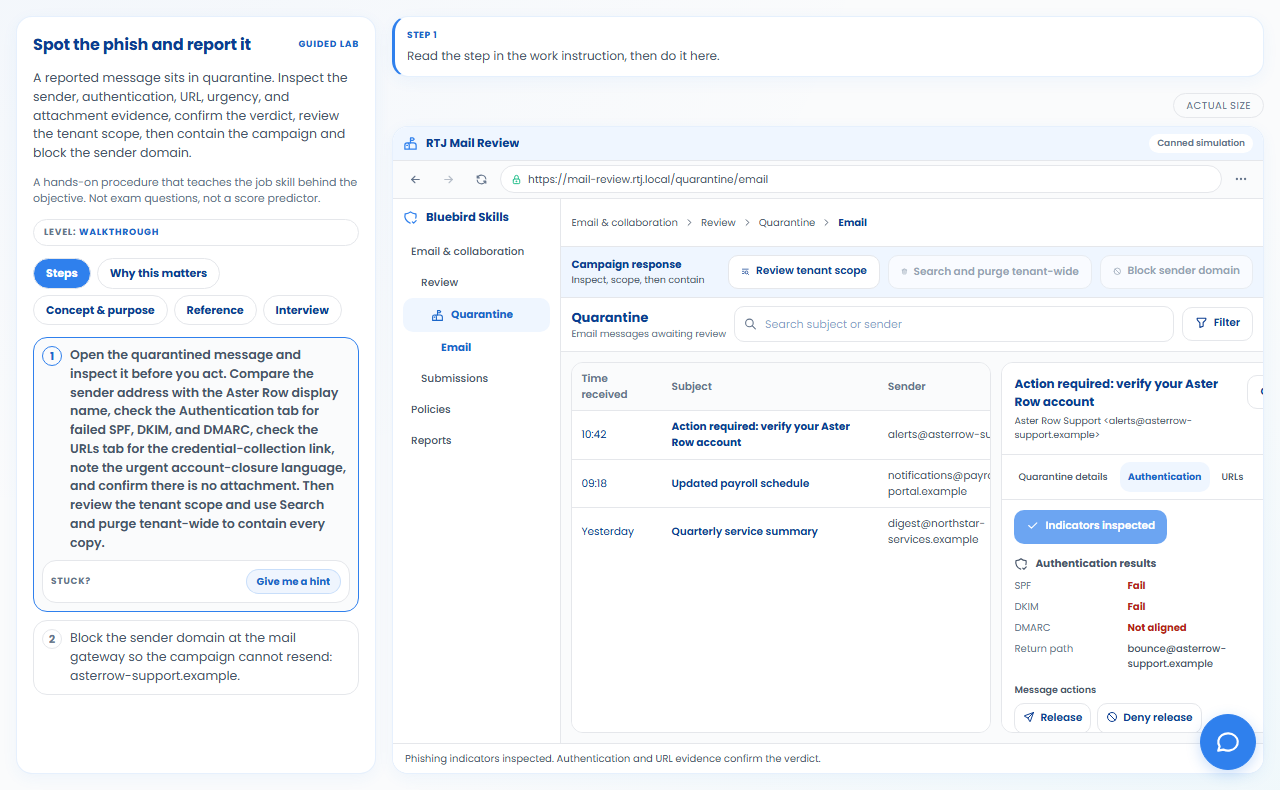The height and width of the screenshot is (790, 1280).
Task: Click the ACTUAL SIZE button
Action: click(x=1218, y=106)
